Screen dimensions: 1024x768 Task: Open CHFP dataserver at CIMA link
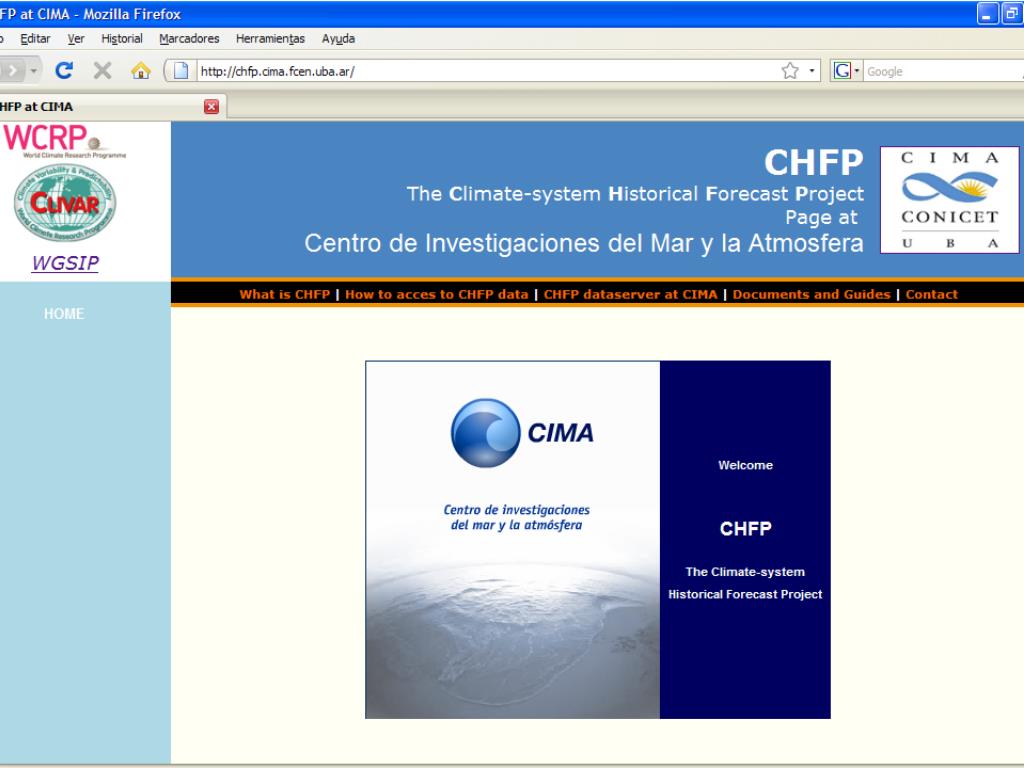click(631, 295)
